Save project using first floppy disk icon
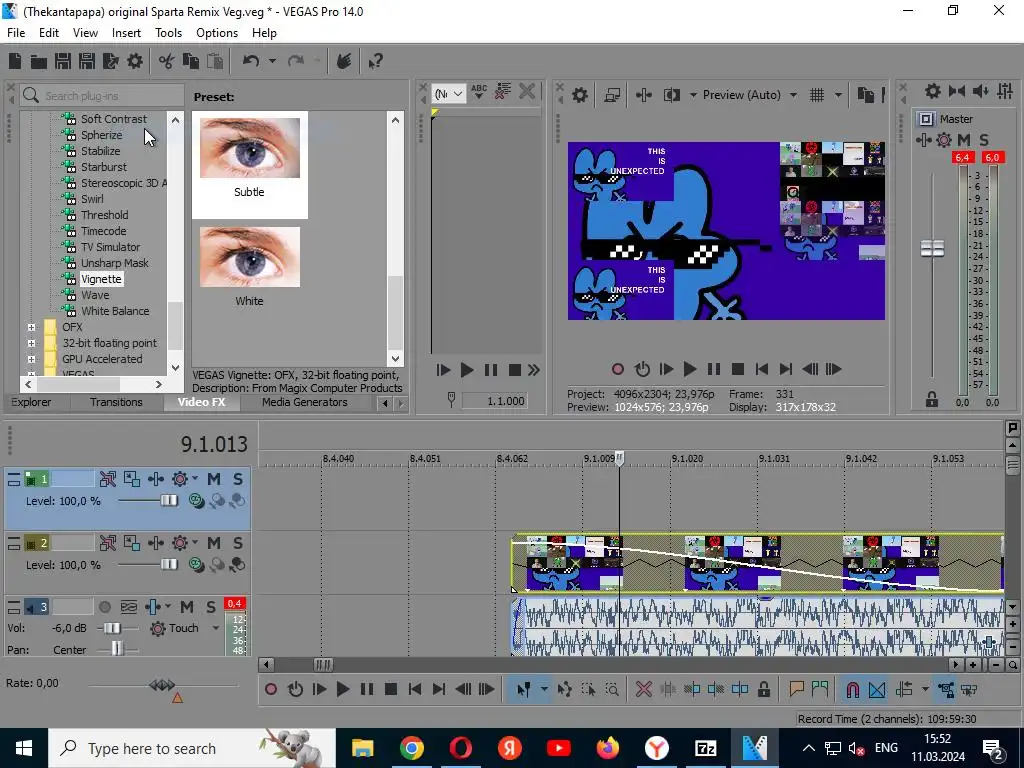This screenshot has width=1024, height=768. pos(63,61)
